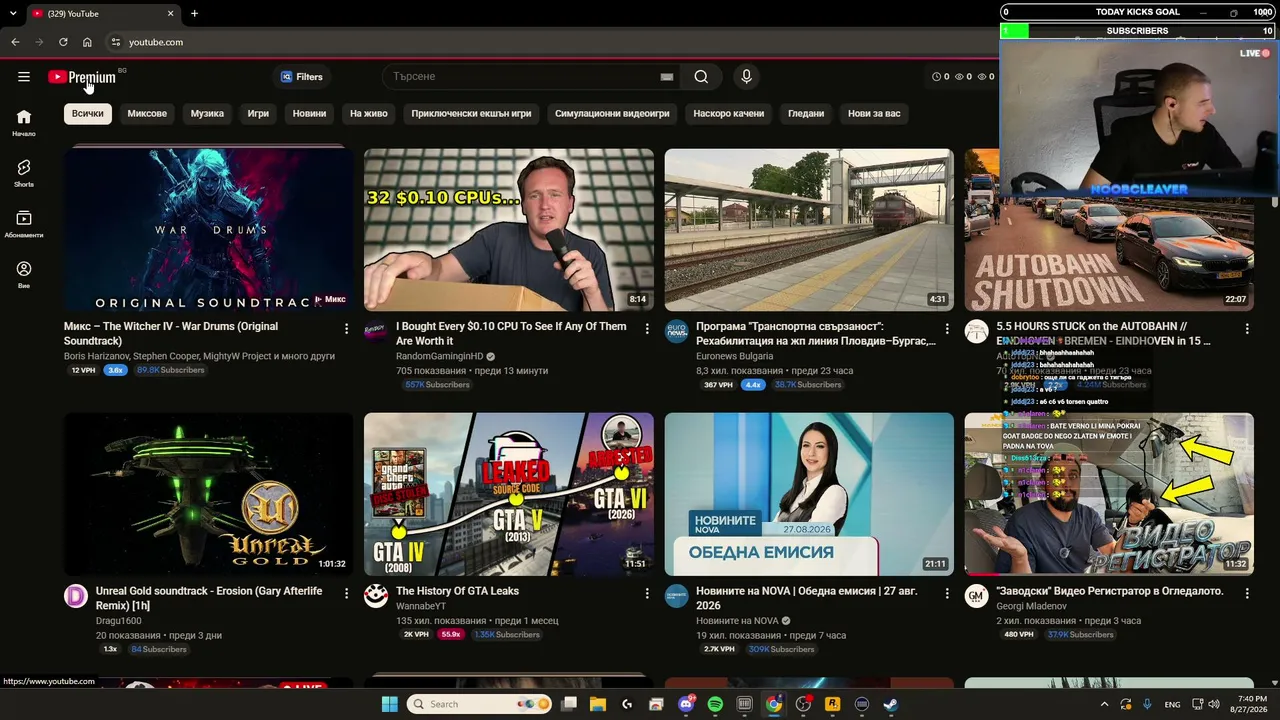
Task: Open the Видео Регистратор video thumbnail
Action: pos(1109,494)
